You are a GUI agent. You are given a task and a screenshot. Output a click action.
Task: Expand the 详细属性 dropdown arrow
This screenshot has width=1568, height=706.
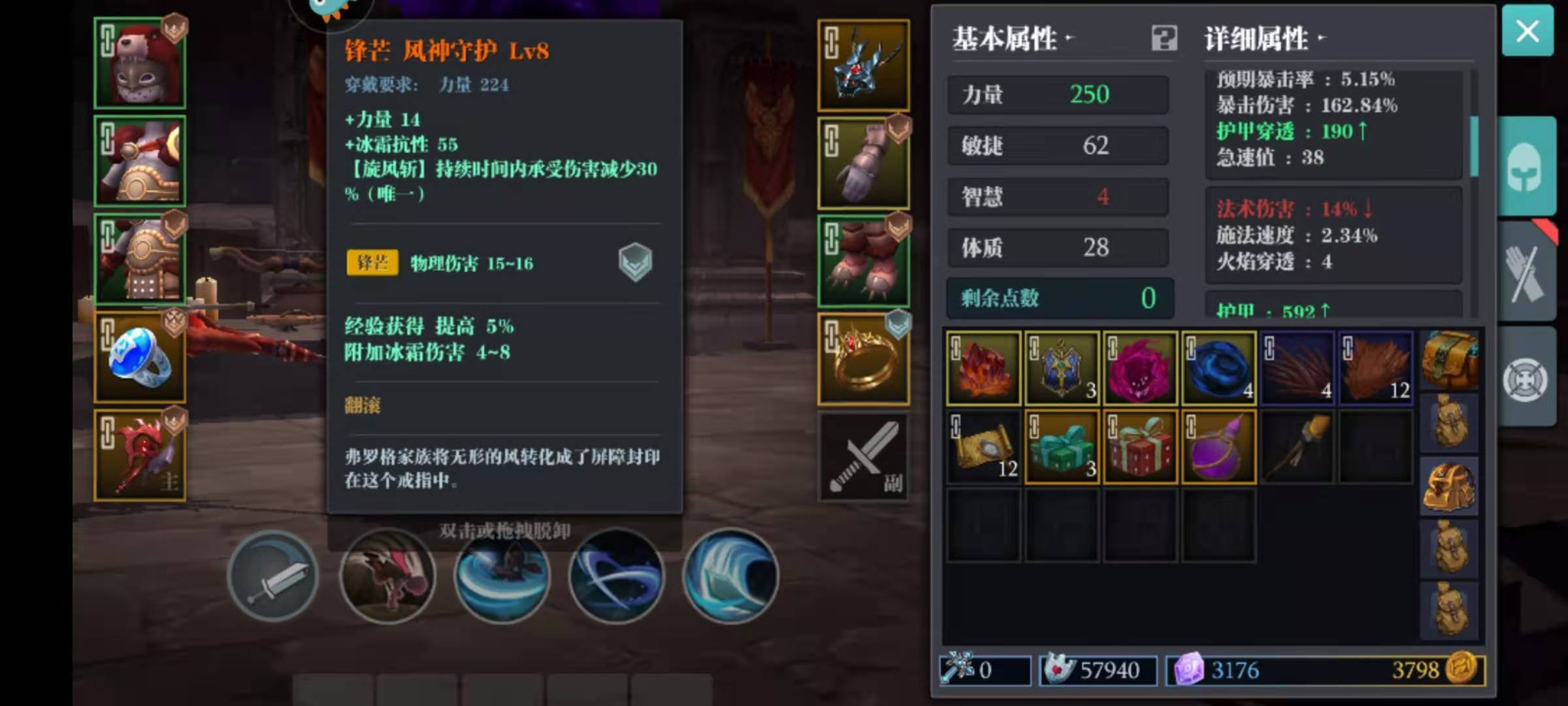[x=1322, y=38]
